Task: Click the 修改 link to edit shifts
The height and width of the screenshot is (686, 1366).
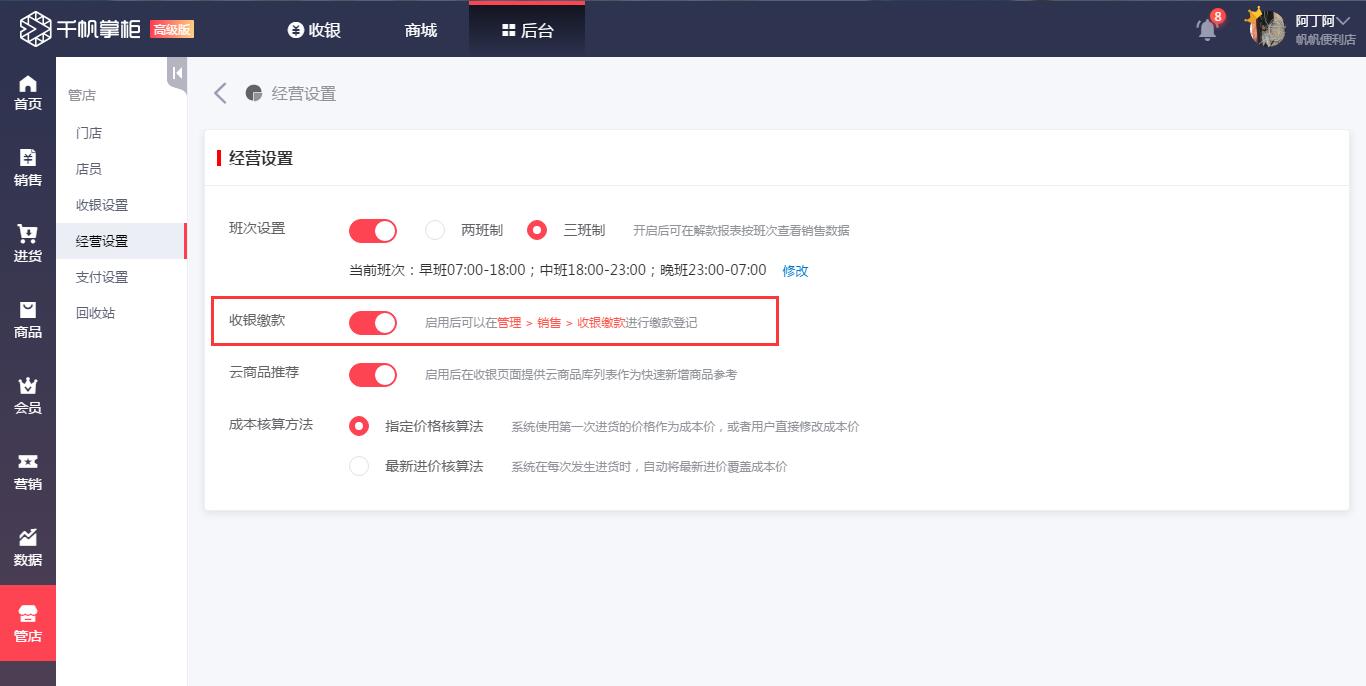Action: click(x=795, y=270)
